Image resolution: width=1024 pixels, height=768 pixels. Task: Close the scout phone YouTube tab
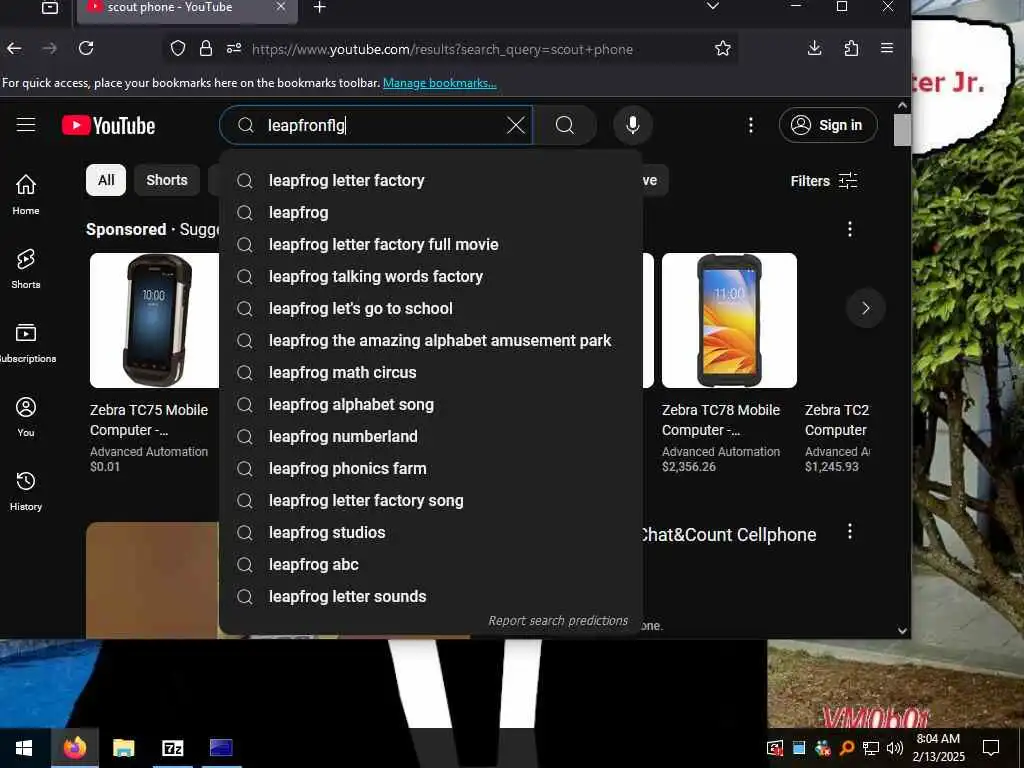(x=281, y=7)
